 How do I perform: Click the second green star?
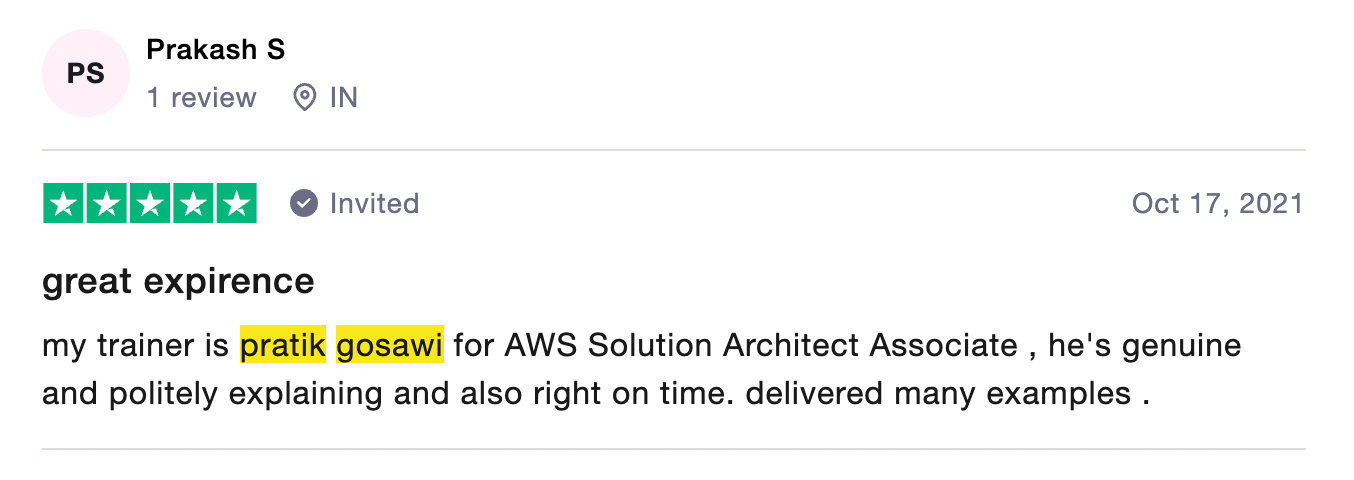(107, 204)
